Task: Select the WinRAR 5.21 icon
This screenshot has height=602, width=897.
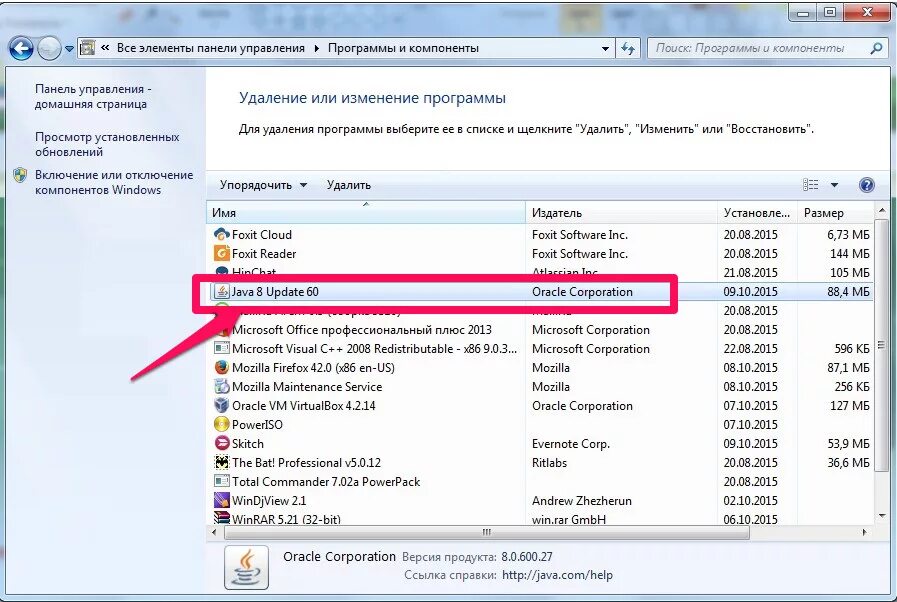Action: pos(221,518)
